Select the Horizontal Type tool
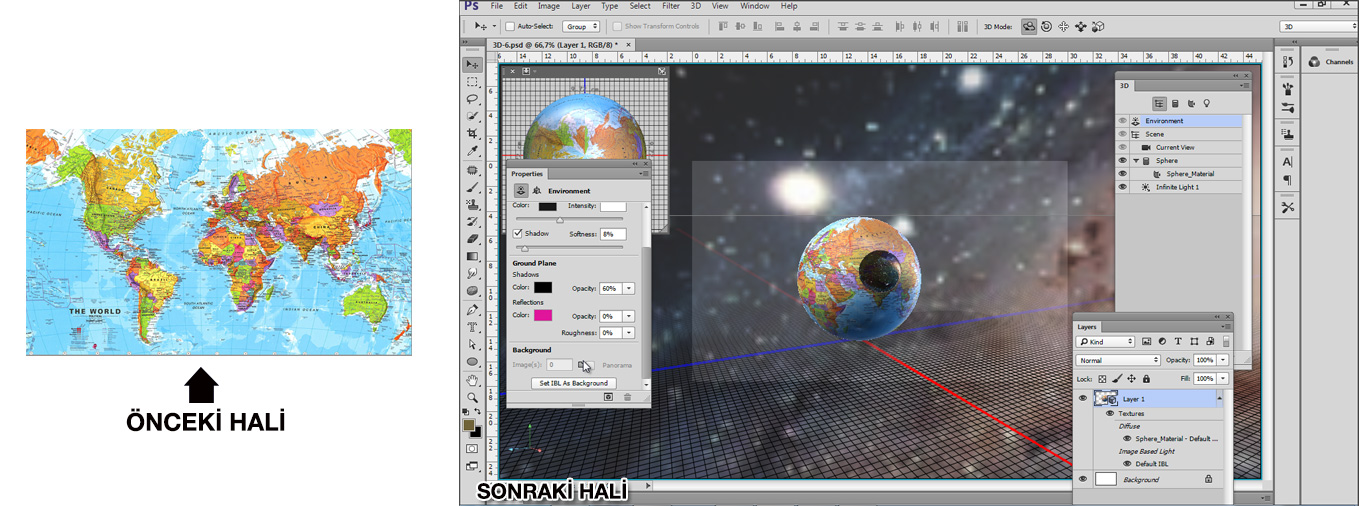1359x506 pixels. (473, 326)
